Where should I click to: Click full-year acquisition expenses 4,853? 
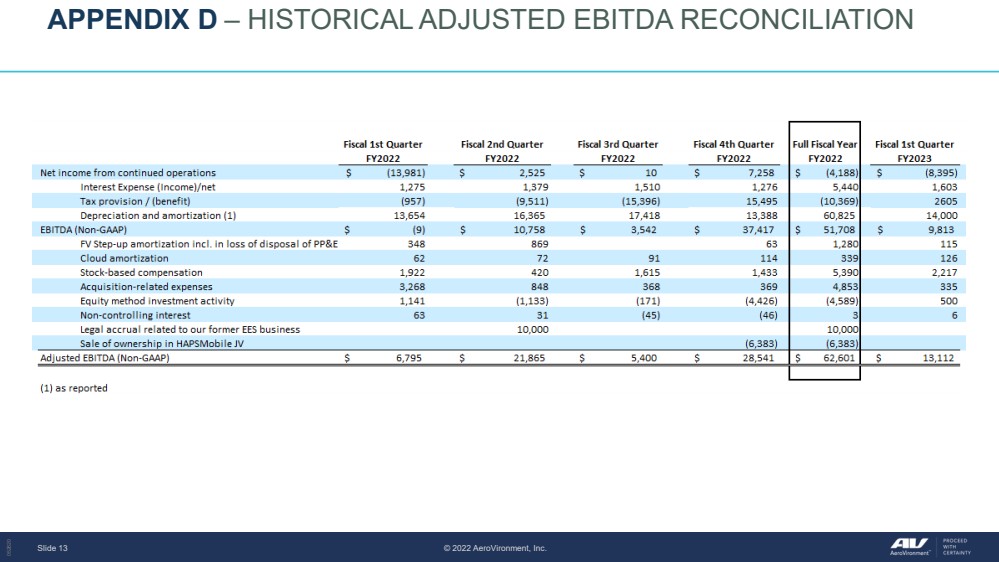845,287
